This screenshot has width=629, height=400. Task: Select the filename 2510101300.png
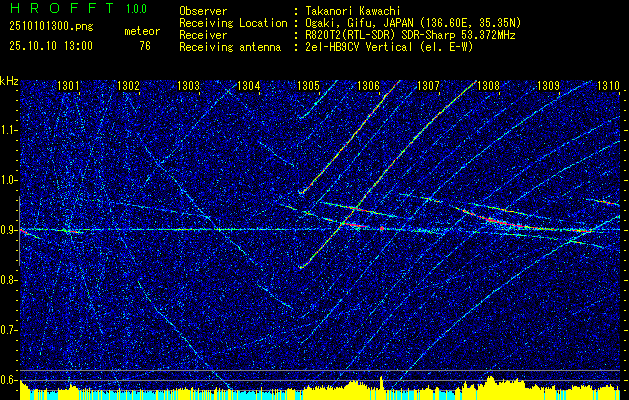click(51, 27)
